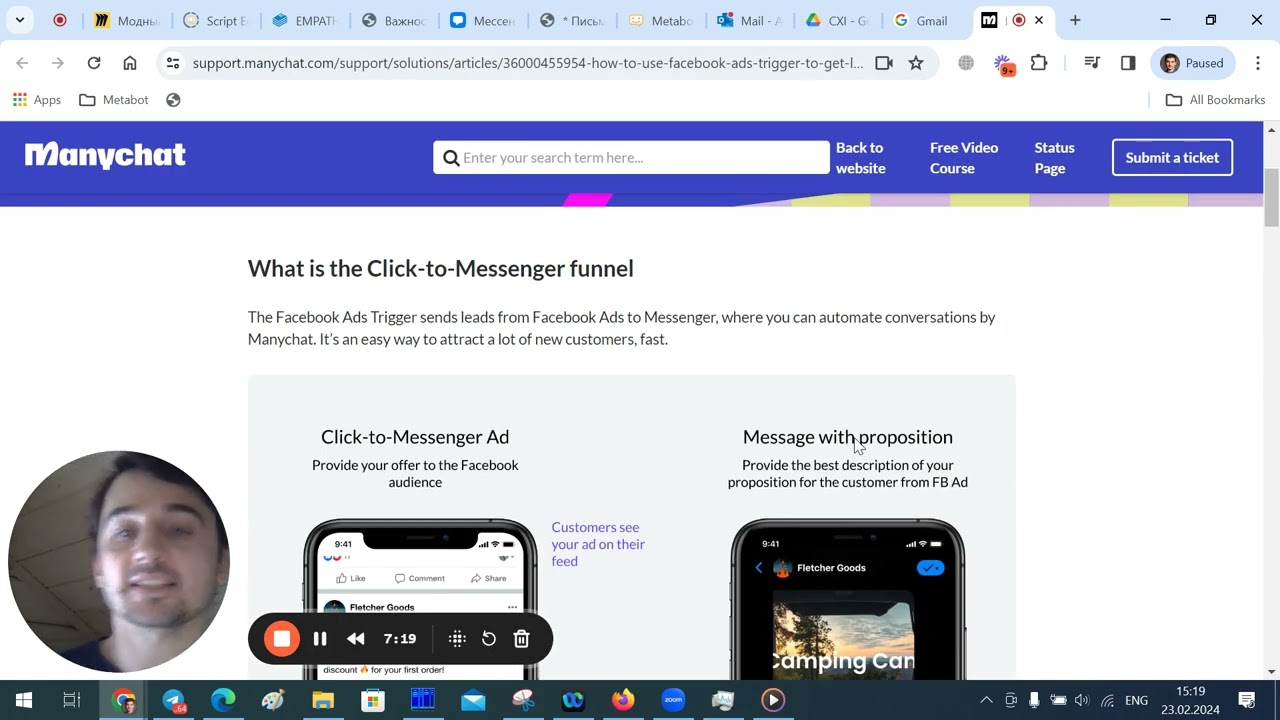This screenshot has height=720, width=1280.
Task: Expand the tab search dropdown
Action: tap(20, 20)
